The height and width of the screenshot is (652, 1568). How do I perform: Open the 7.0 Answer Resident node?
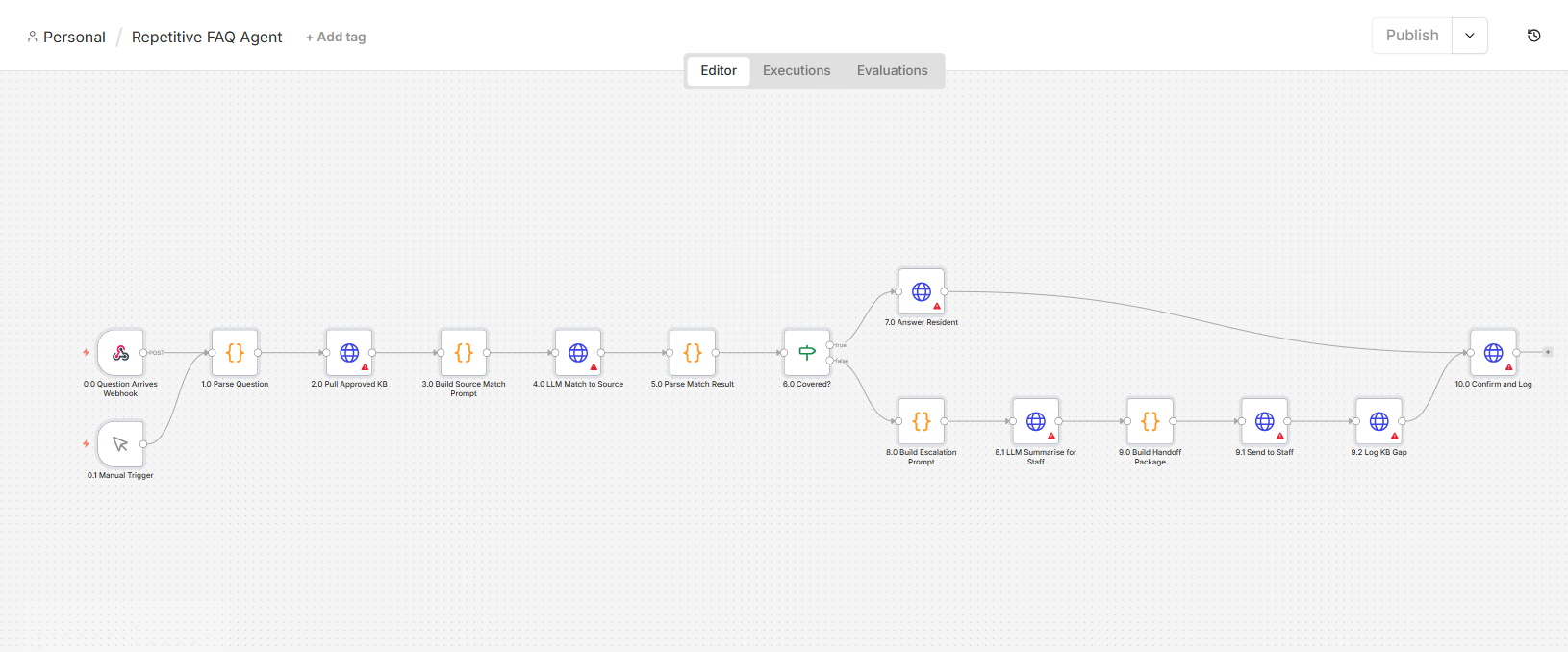[922, 291]
